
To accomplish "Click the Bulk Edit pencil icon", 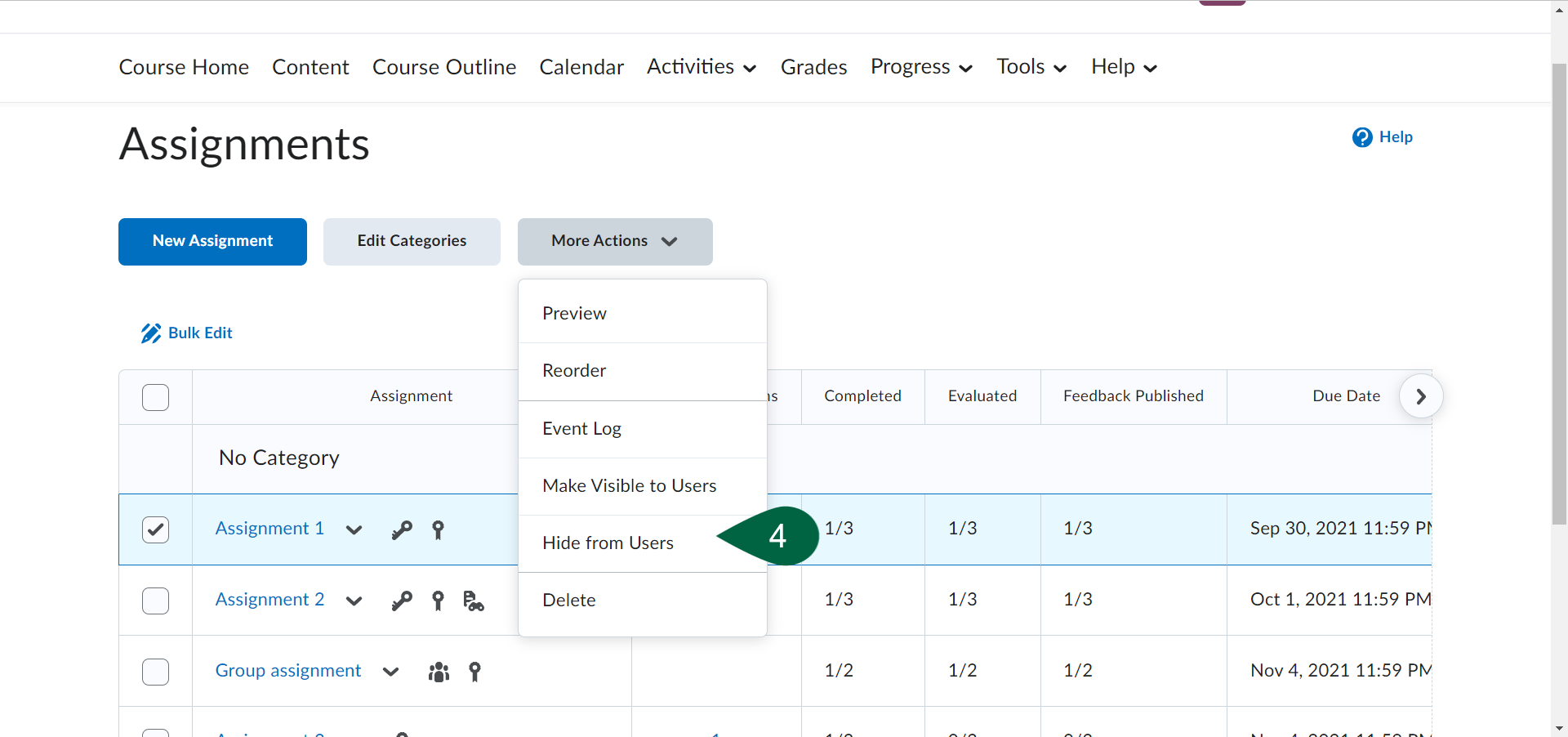I will [150, 333].
